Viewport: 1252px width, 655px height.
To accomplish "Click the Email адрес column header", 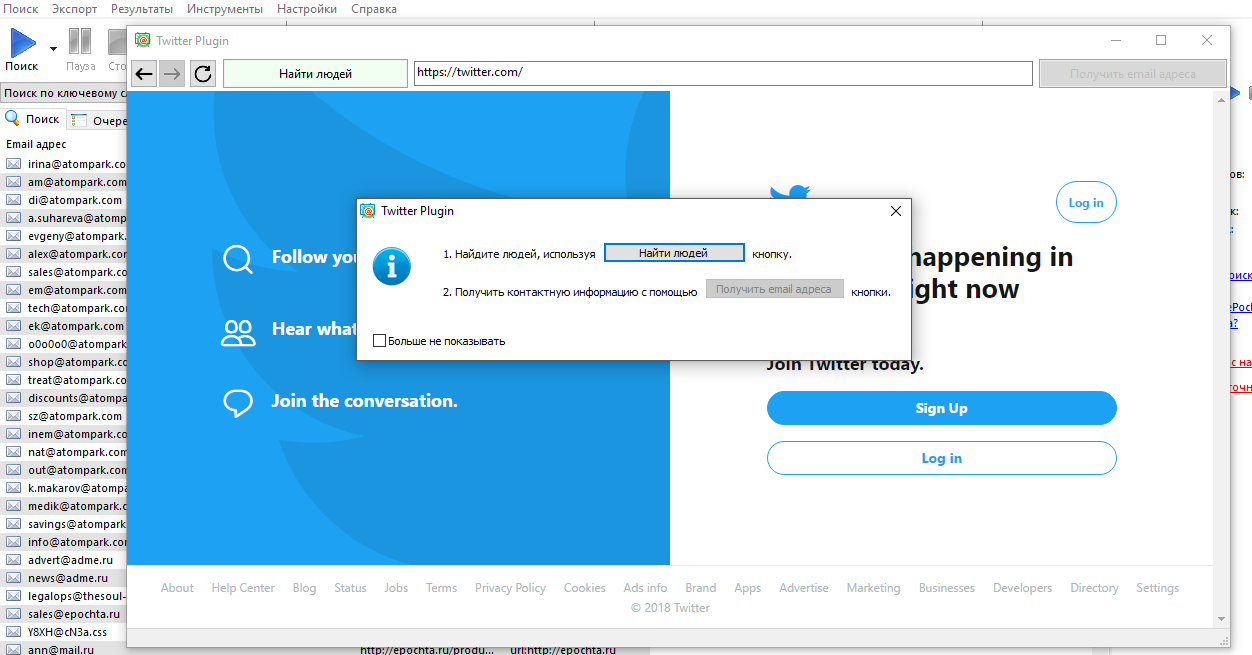I will coord(36,144).
